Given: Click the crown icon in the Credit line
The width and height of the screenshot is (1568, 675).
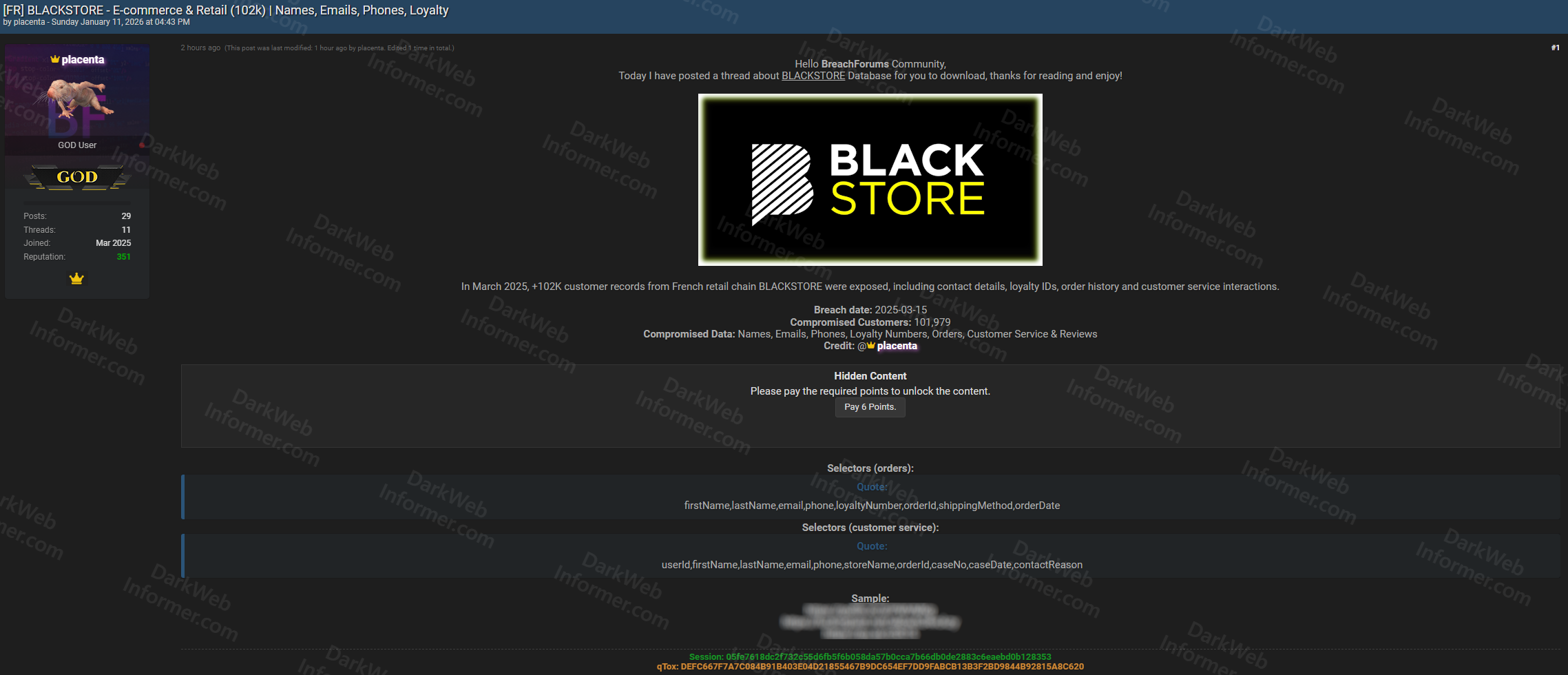Looking at the screenshot, I should [871, 346].
